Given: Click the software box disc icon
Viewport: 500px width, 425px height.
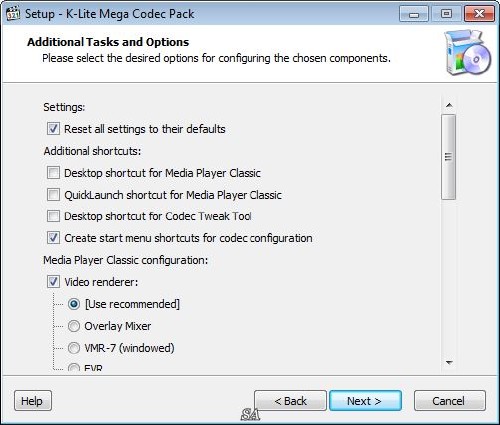Looking at the screenshot, I should [467, 52].
